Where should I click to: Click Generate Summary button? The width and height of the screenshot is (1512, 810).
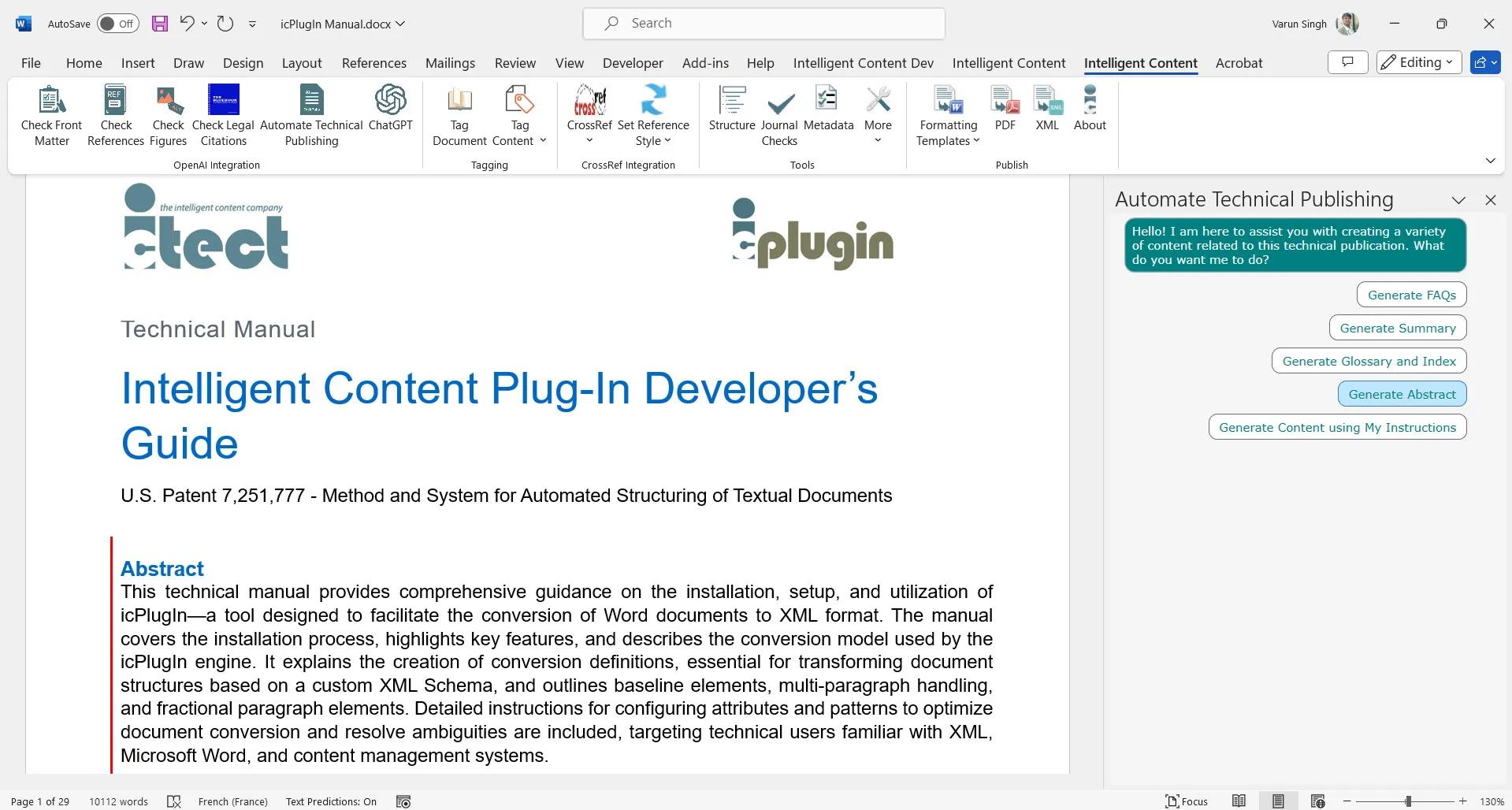[1397, 328]
